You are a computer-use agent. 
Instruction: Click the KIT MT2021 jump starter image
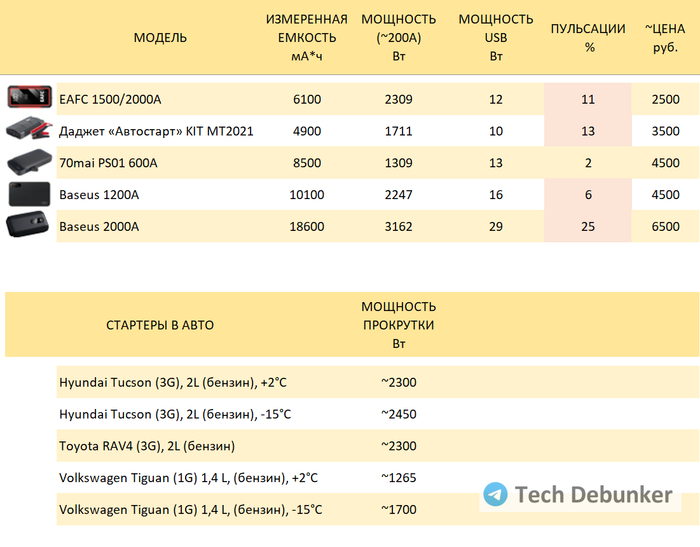pyautogui.click(x=30, y=130)
